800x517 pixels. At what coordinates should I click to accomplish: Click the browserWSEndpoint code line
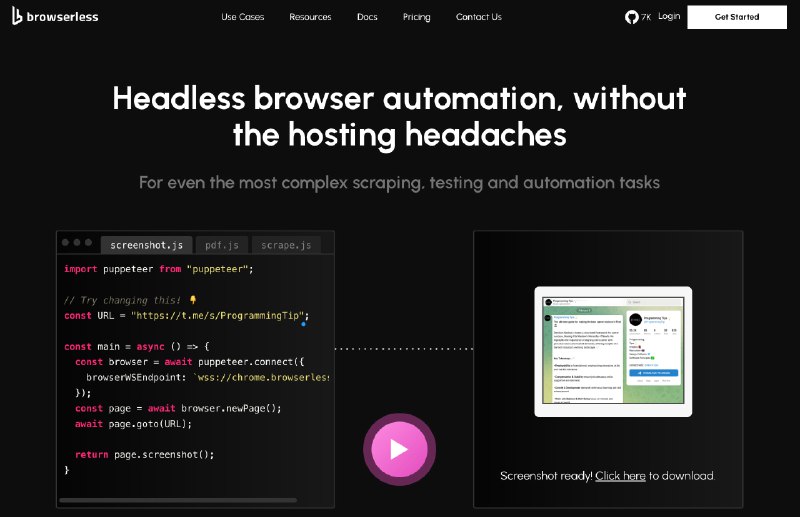[x=208, y=377]
